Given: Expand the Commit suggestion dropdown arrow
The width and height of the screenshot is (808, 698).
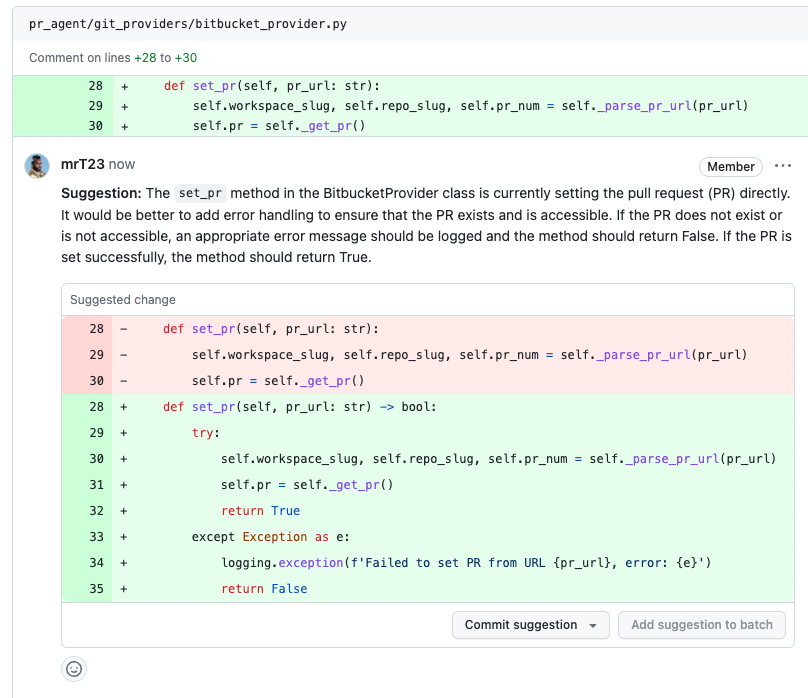Looking at the screenshot, I should 593,625.
